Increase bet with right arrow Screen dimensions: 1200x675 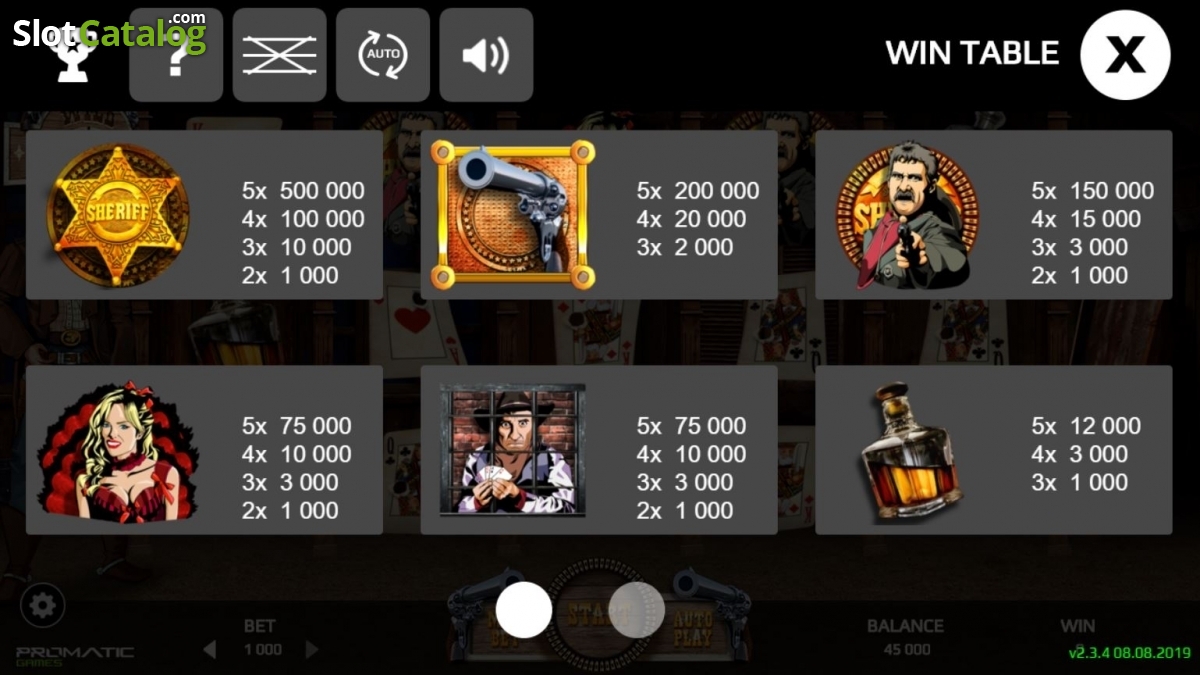coord(312,650)
